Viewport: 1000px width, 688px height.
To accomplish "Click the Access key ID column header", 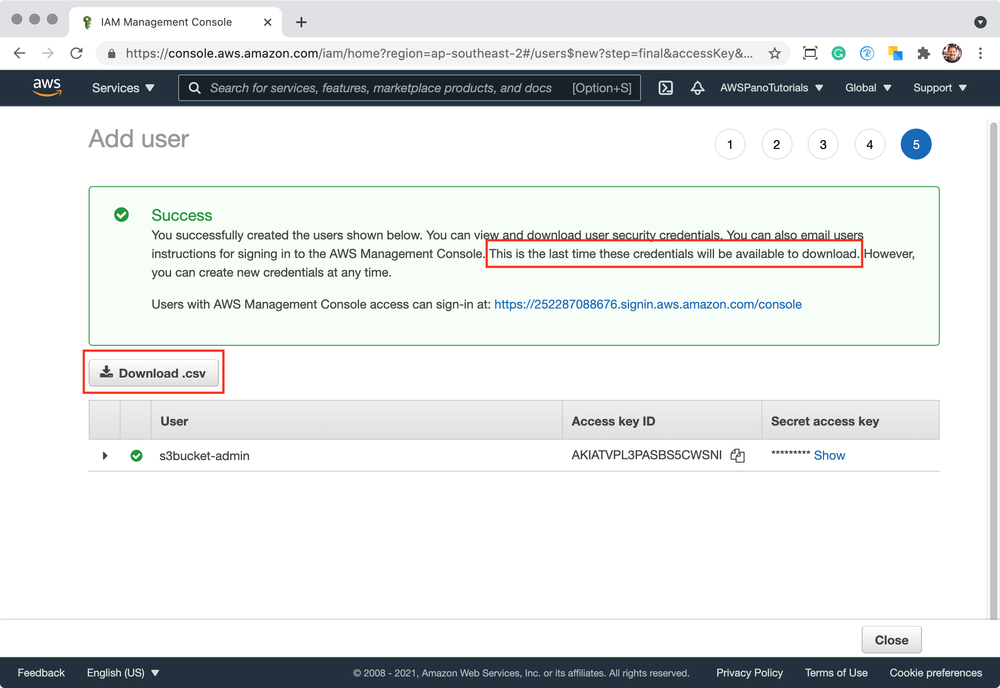I will pos(662,421).
